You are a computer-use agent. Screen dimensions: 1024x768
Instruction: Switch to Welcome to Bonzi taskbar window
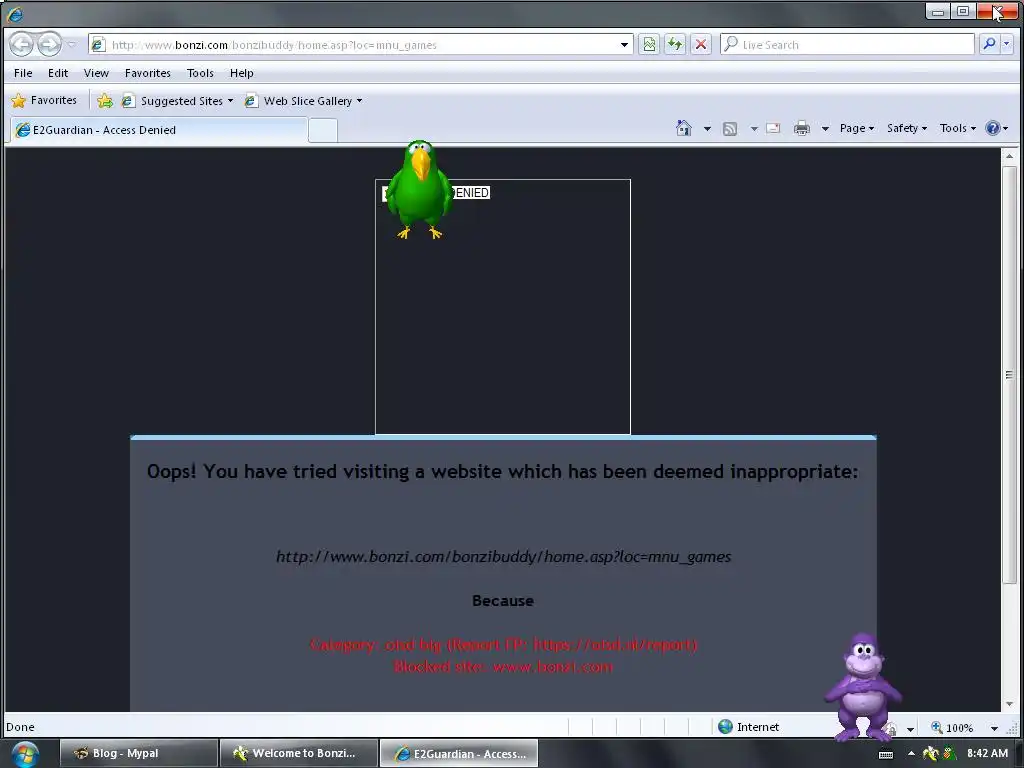[298, 753]
